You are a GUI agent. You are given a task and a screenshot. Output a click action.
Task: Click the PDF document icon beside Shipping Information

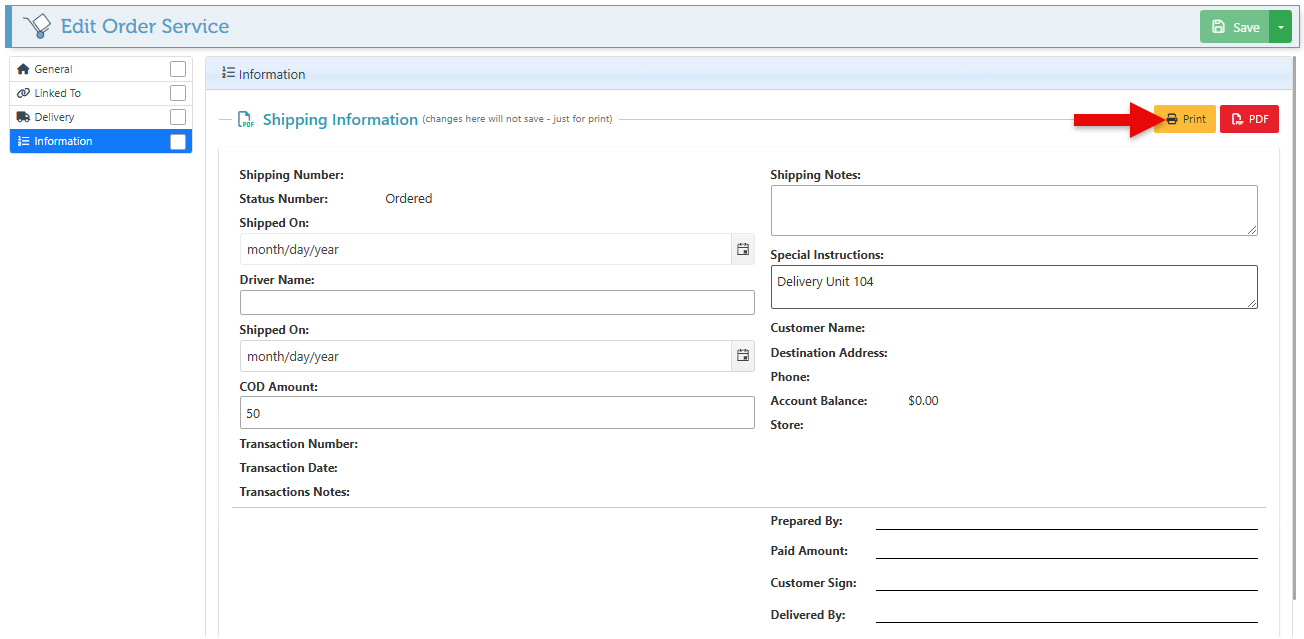point(245,120)
